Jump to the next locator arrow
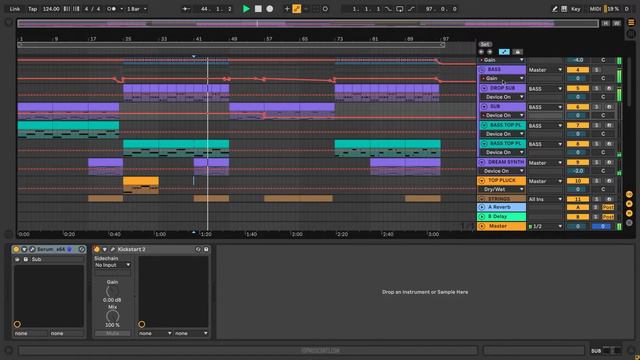The image size is (640, 360). [489, 52]
